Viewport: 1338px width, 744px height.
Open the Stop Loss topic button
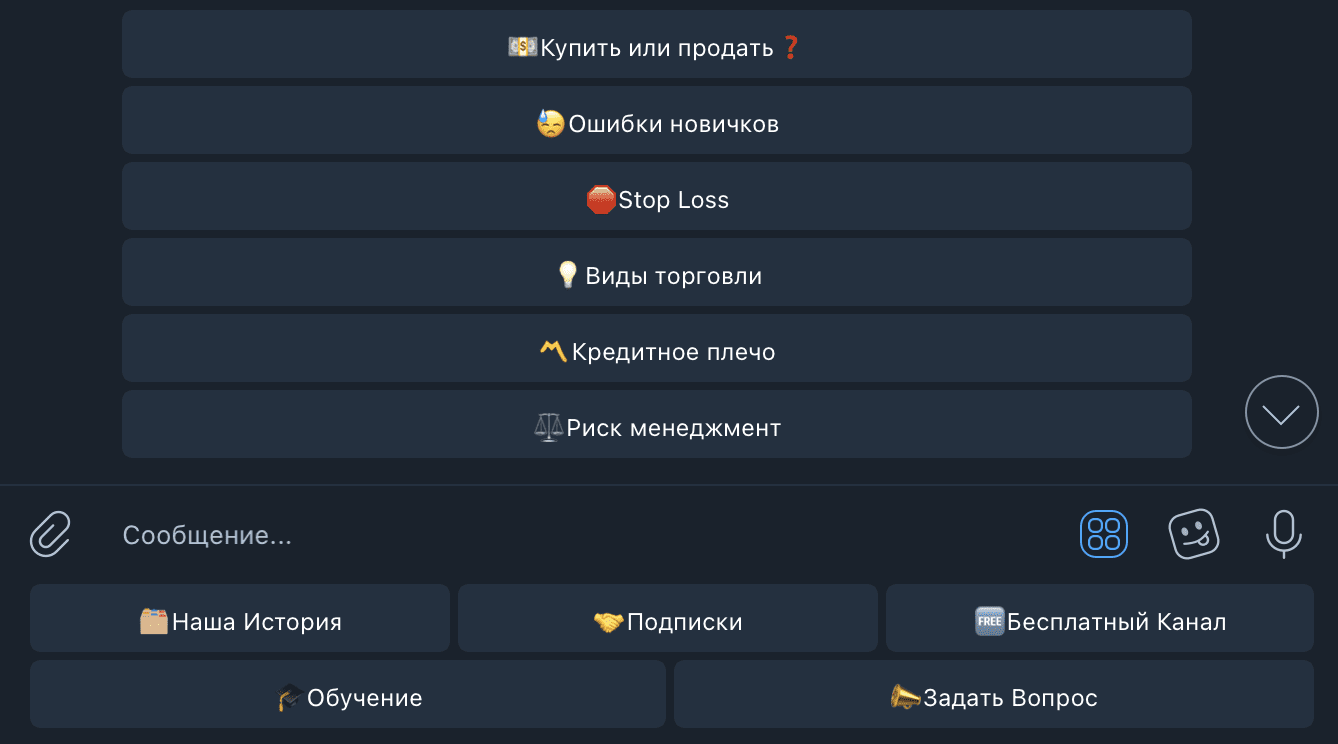[656, 200]
